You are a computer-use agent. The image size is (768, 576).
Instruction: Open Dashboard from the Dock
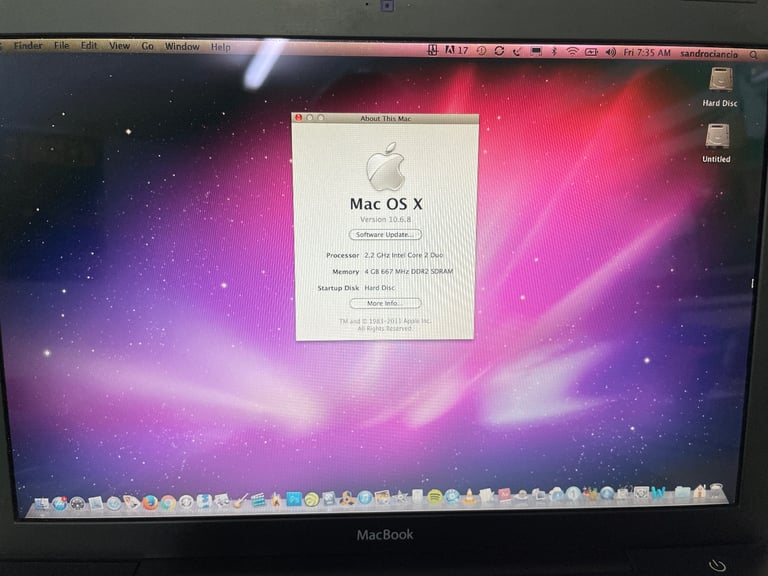(77, 503)
